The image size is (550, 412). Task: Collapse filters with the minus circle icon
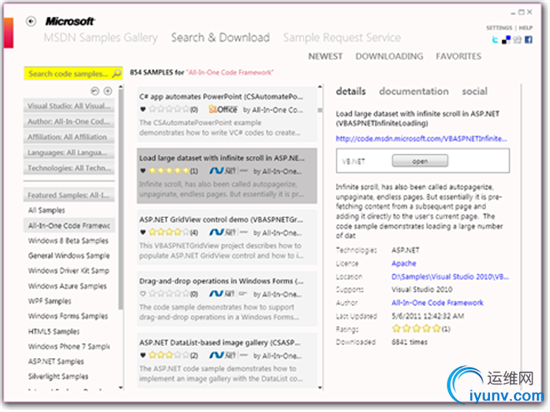tap(95, 91)
